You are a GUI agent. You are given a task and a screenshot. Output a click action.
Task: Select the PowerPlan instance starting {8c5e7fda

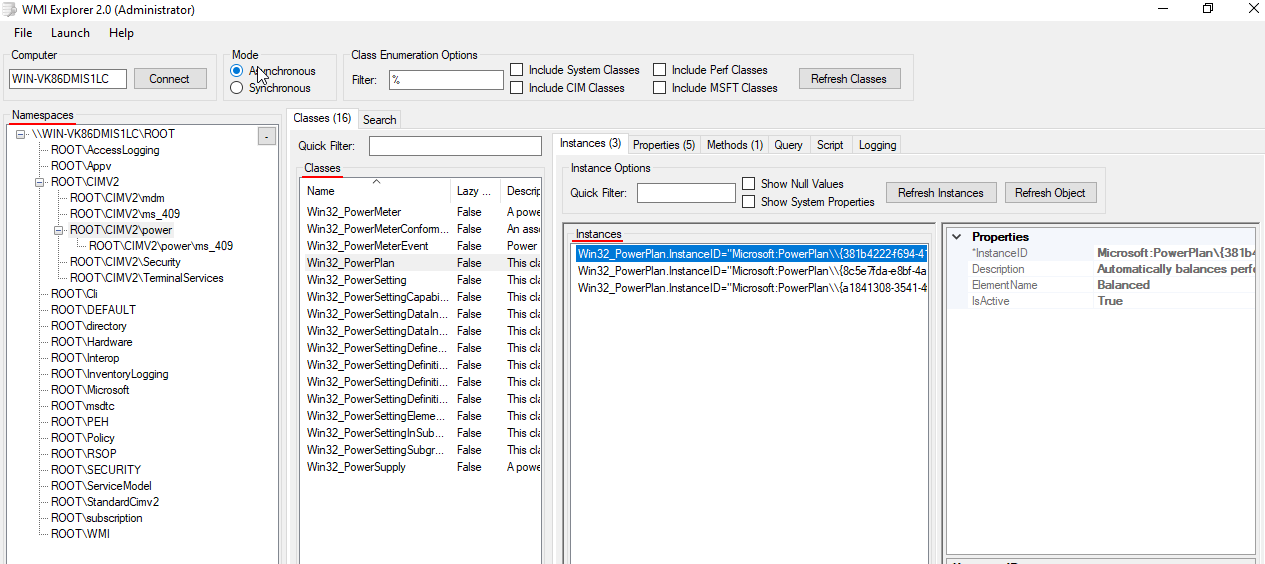click(751, 271)
